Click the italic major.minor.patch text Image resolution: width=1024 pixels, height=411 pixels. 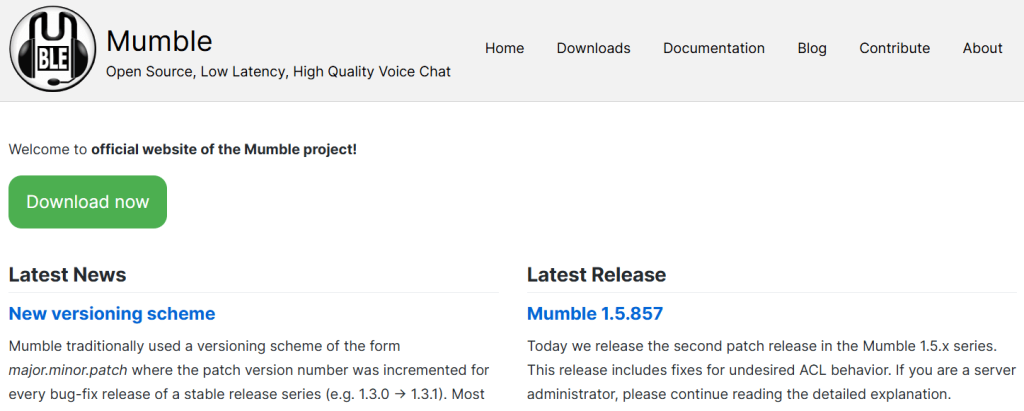(68, 370)
